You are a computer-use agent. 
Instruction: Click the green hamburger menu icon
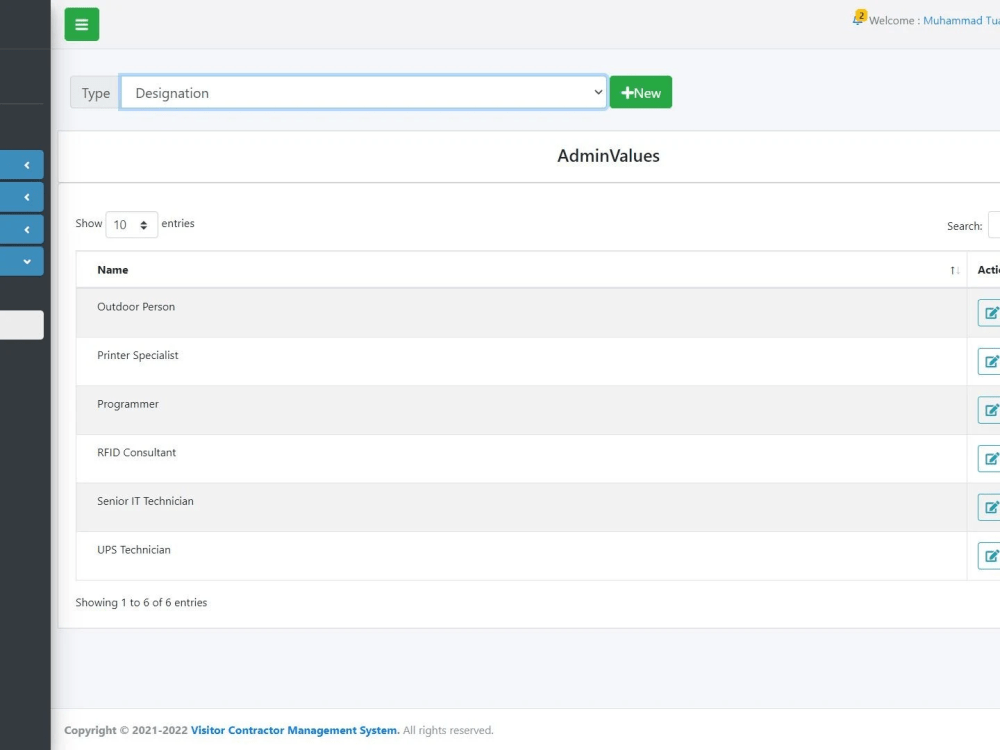point(81,23)
